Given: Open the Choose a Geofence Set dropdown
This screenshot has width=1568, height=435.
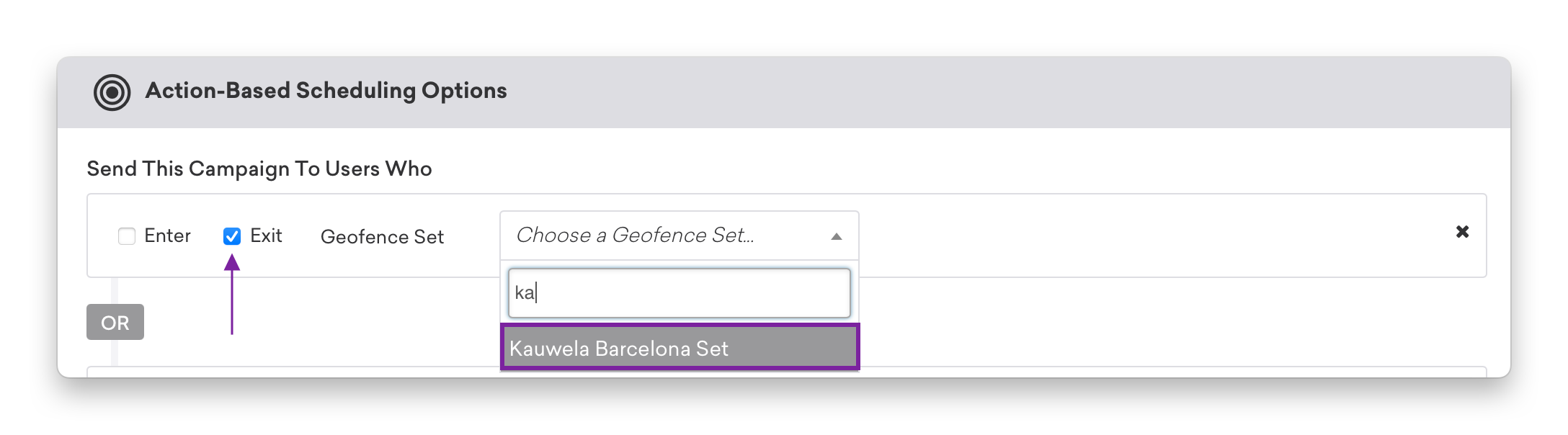Looking at the screenshot, I should tap(679, 236).
